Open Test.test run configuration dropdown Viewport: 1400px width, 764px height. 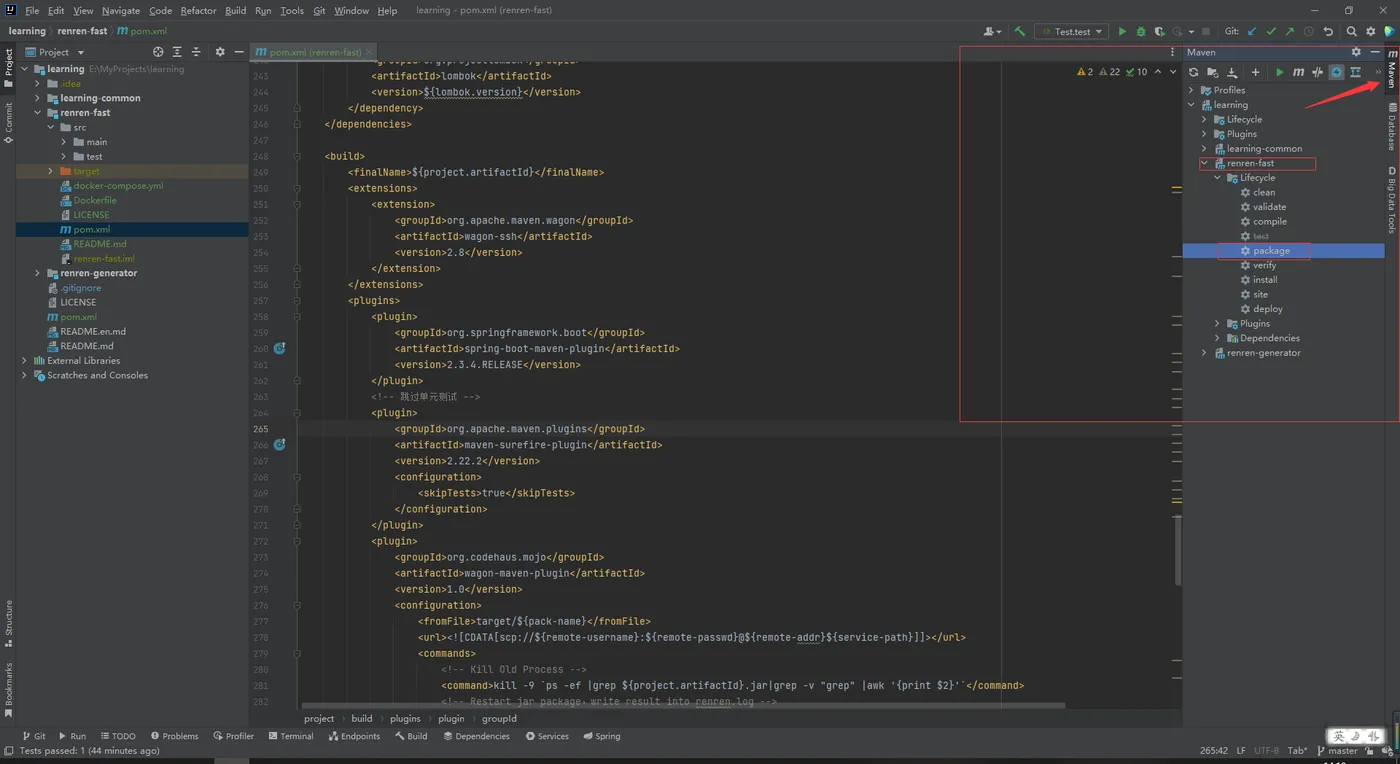1072,31
